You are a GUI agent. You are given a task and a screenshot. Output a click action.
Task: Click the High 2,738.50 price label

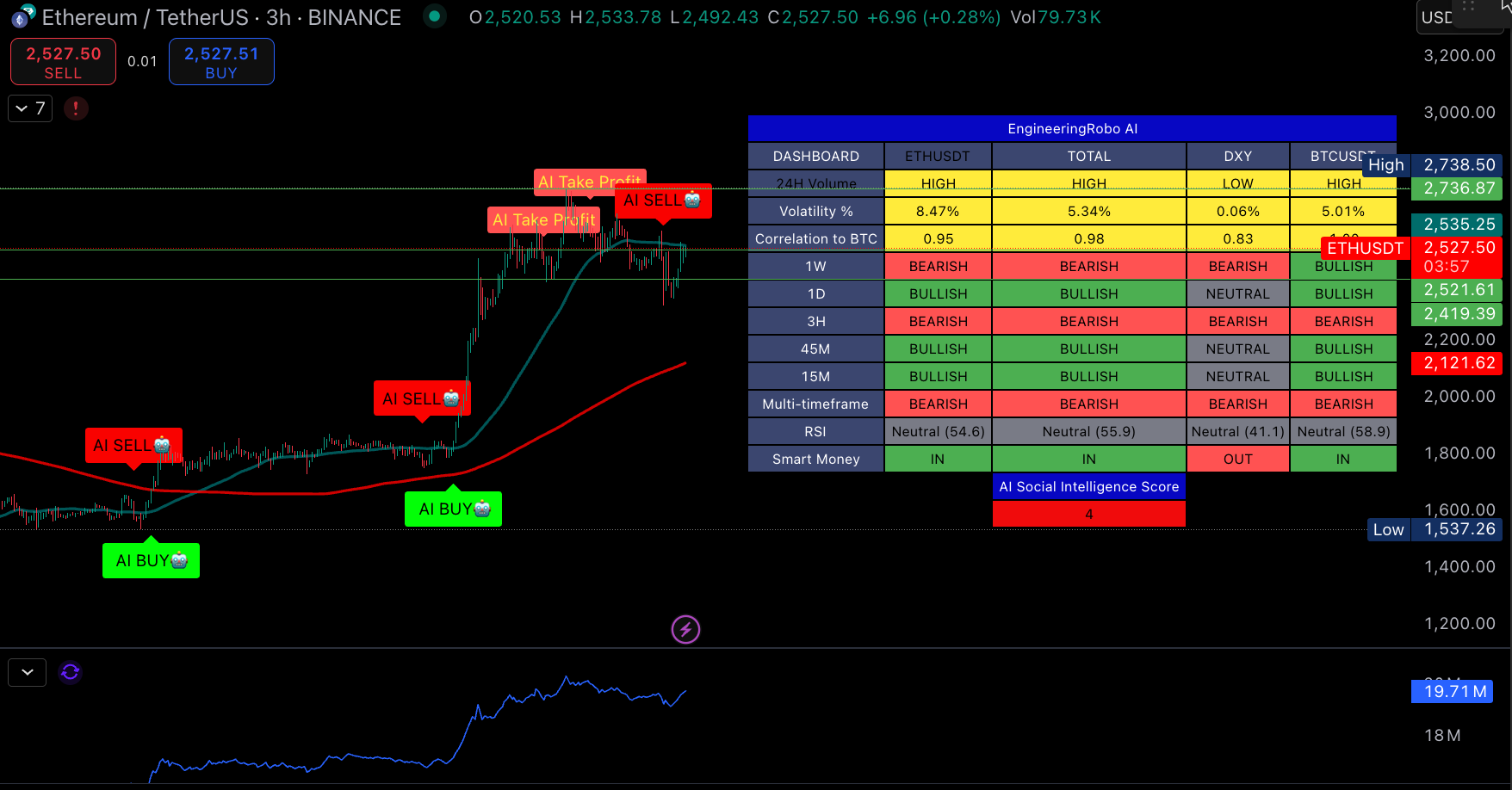[x=1433, y=164]
